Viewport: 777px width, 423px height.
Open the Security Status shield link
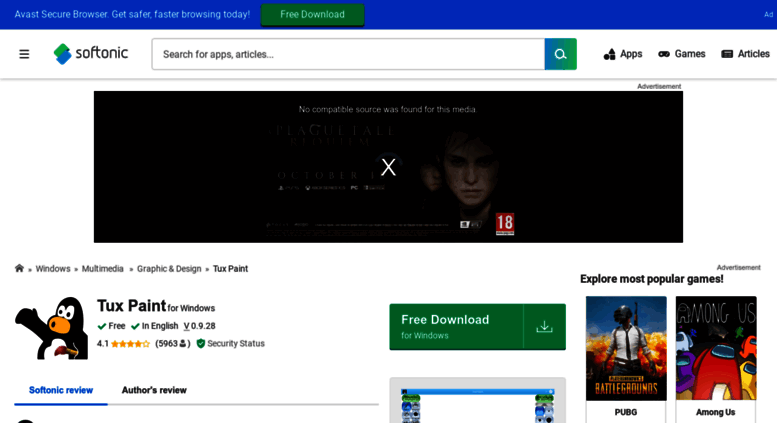[x=230, y=343]
